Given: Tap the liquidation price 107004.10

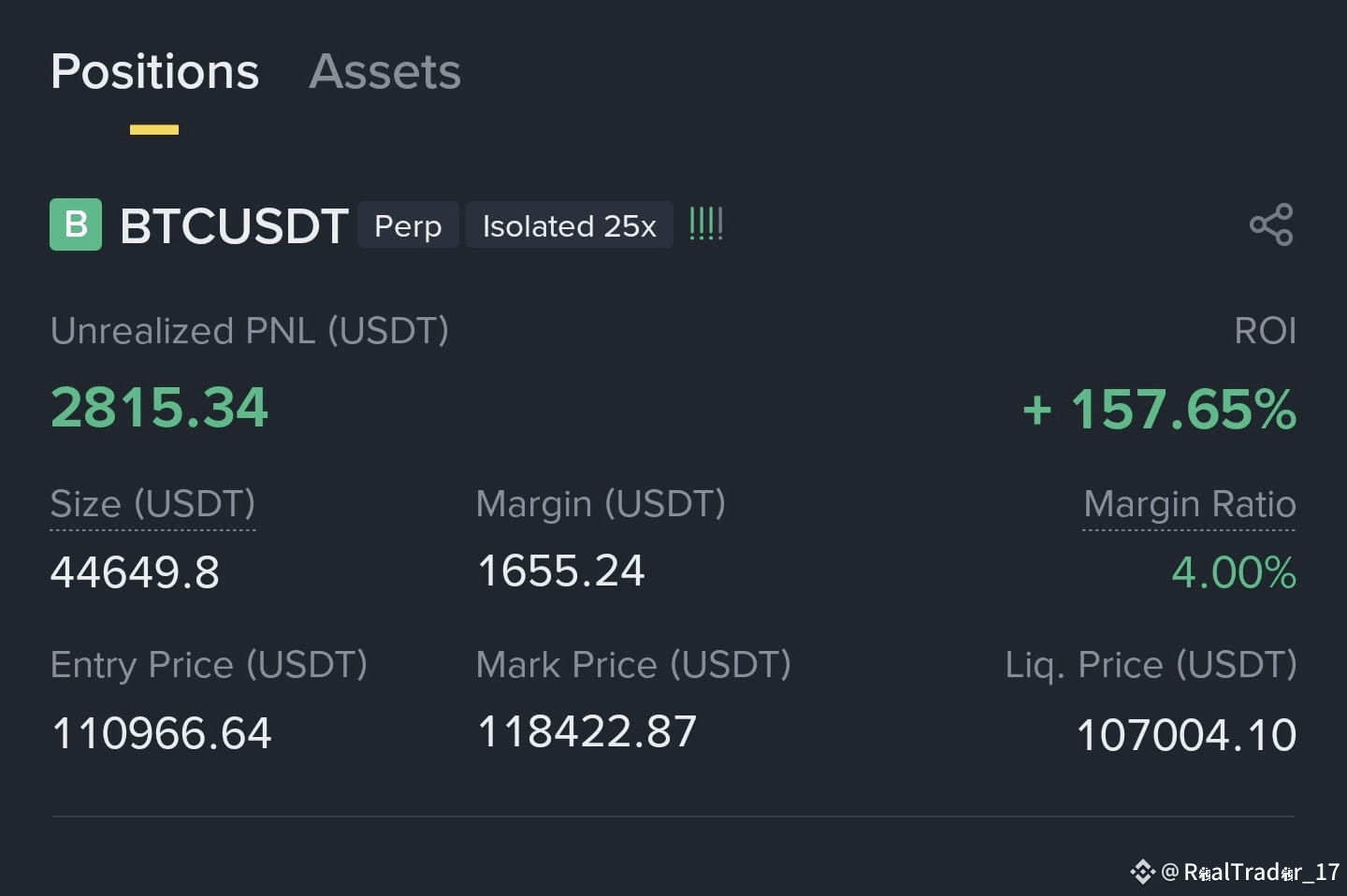Looking at the screenshot, I should (x=1186, y=734).
